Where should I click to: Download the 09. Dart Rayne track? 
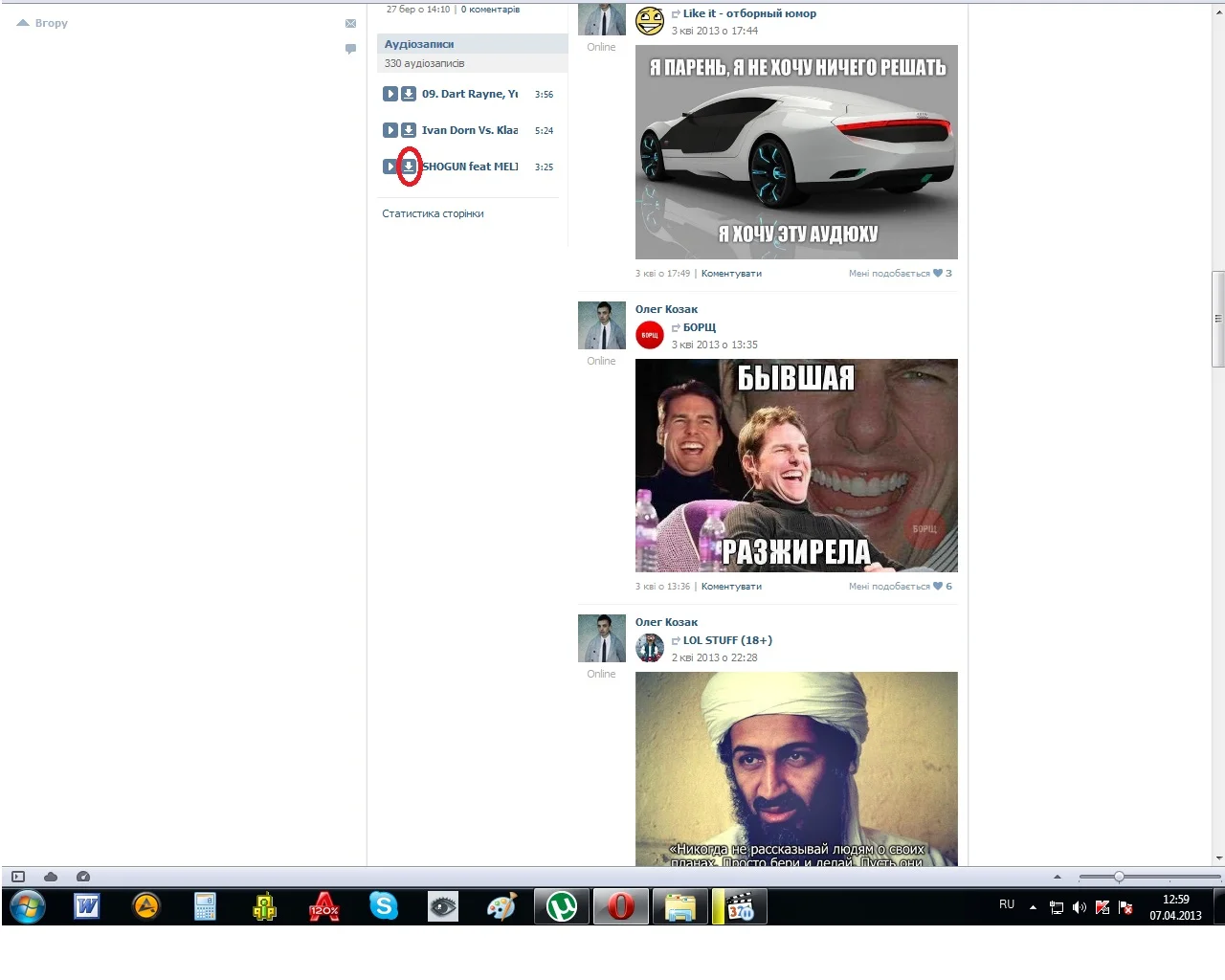[x=409, y=94]
